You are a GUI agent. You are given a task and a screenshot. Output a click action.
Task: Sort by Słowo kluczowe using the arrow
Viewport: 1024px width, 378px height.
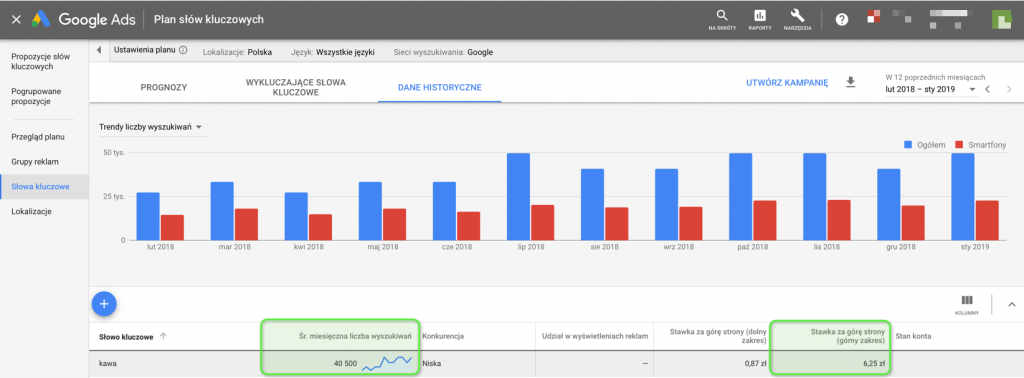(x=163, y=336)
